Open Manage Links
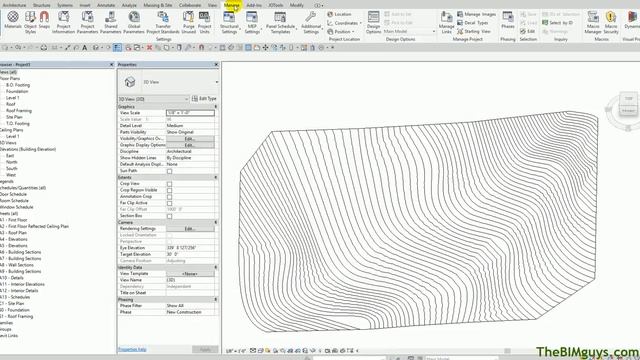Image resolution: width=640 pixels, height=360 pixels. [447, 22]
